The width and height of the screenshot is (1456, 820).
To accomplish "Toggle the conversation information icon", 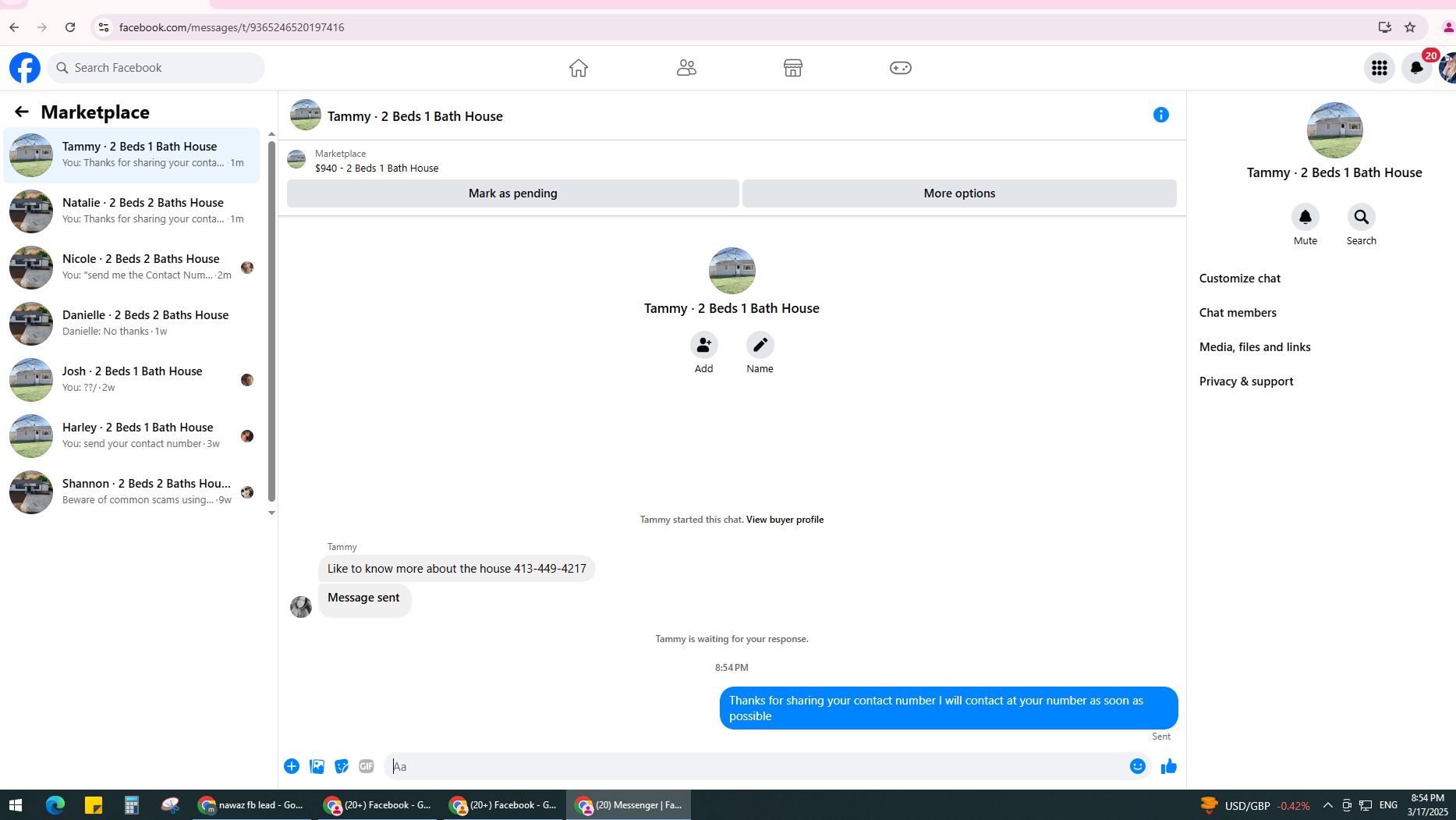I will click(1161, 115).
